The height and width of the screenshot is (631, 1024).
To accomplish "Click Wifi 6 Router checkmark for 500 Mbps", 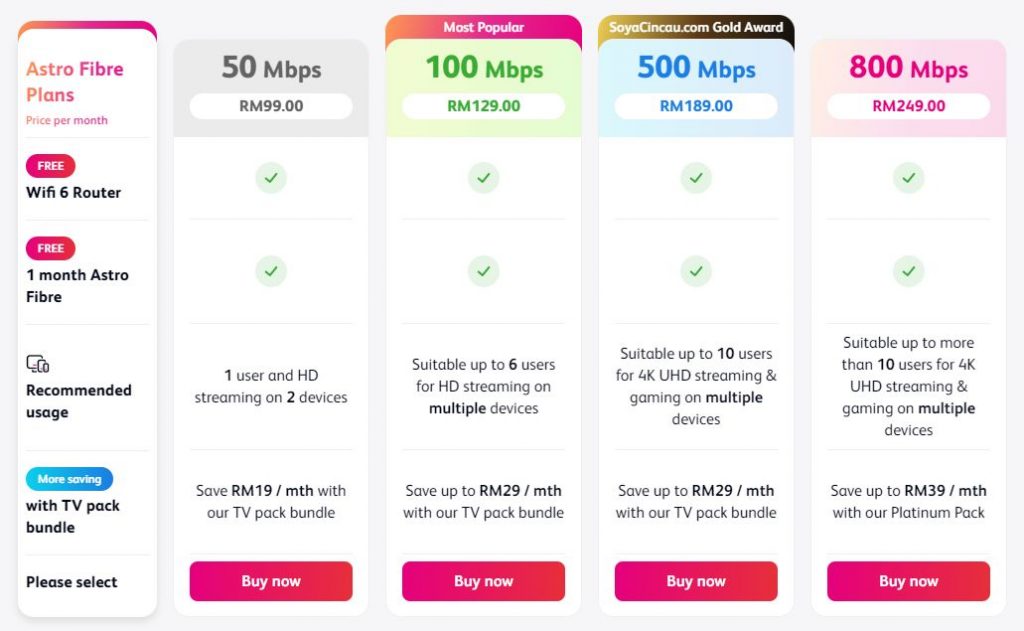I will (x=696, y=178).
